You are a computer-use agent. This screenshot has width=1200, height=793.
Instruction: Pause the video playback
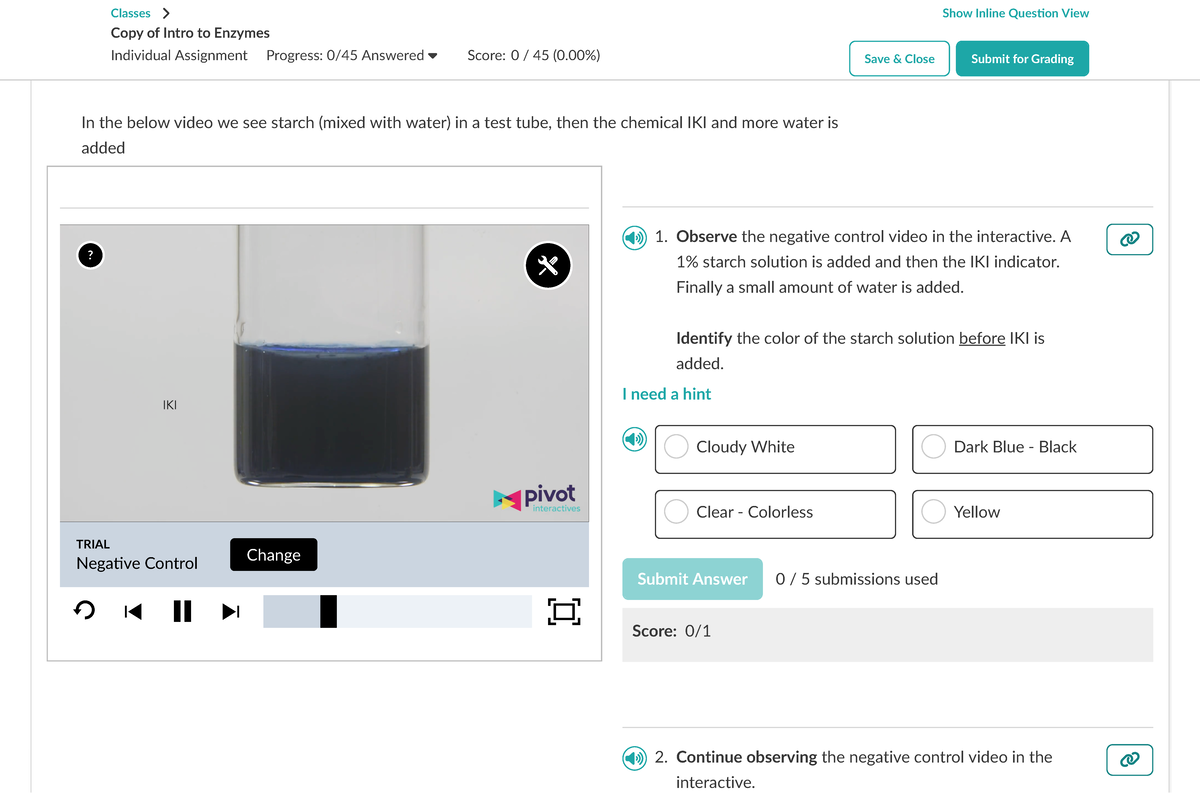[x=182, y=611]
